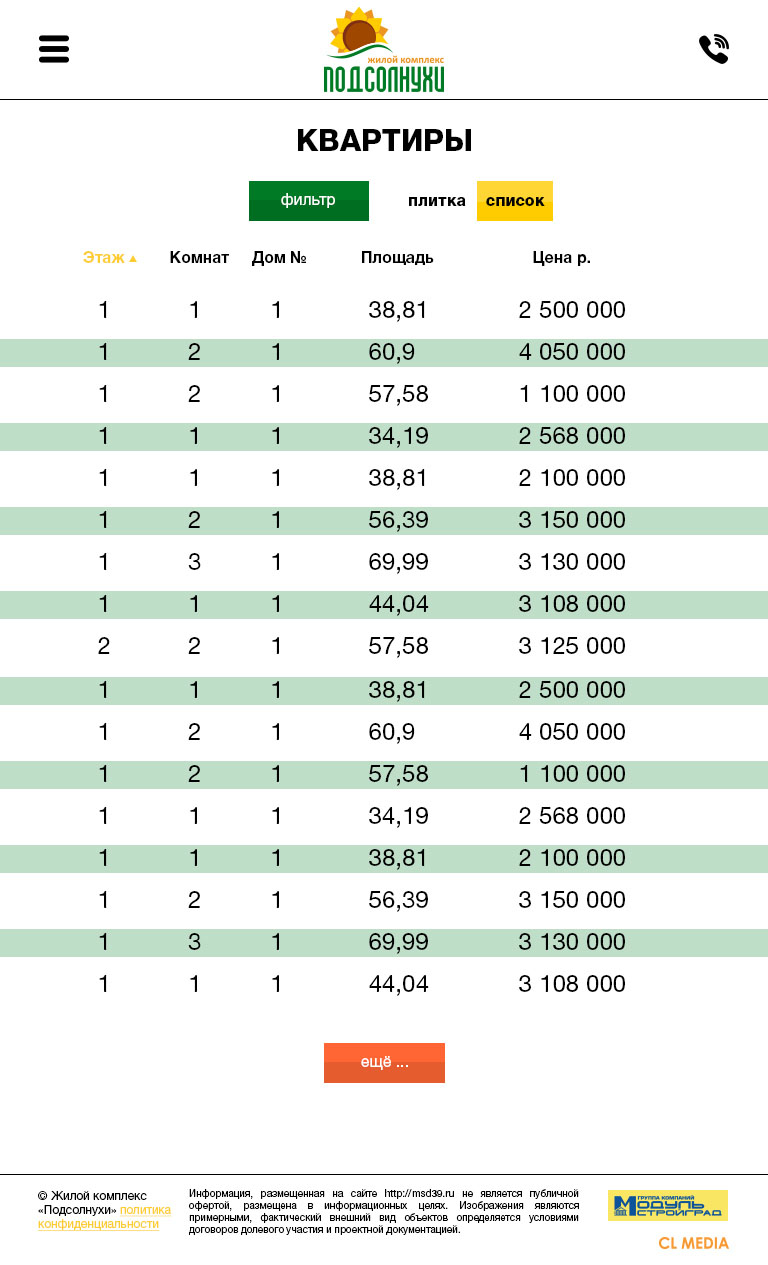768x1265 pixels.
Task: Select the apartment priced 2 568 000 in the upper green row
Action: 384,437
